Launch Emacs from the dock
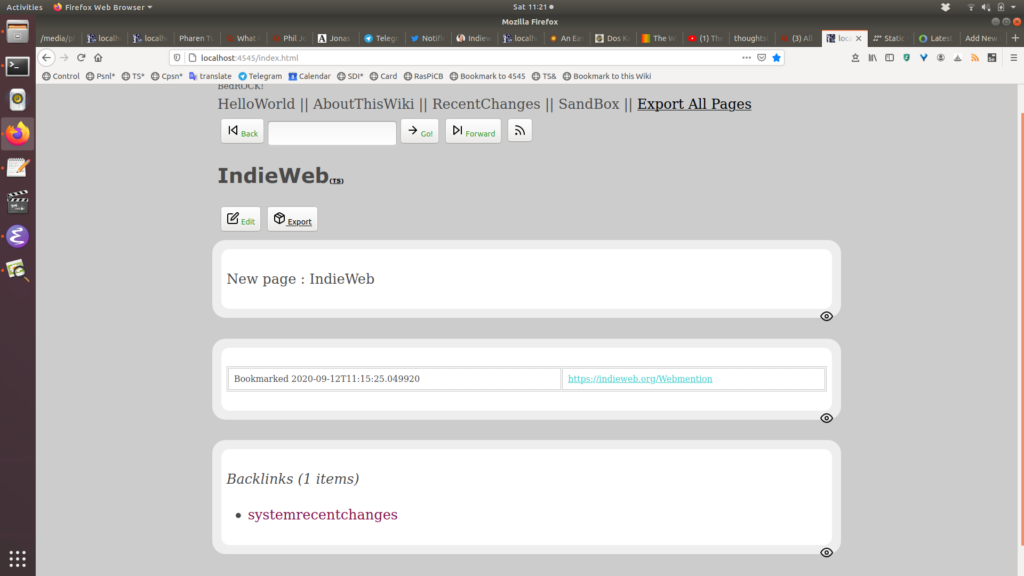 [x=18, y=236]
